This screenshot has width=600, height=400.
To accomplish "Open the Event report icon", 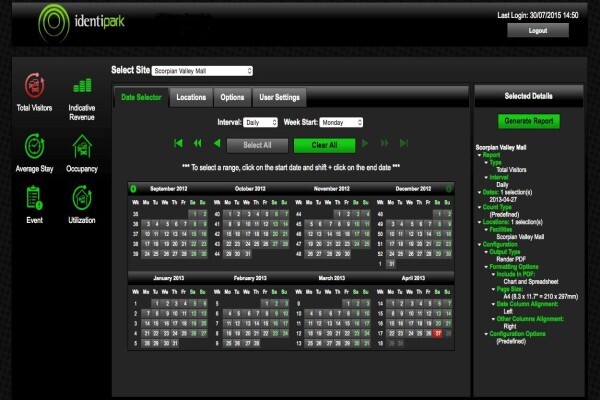I will [x=34, y=198].
